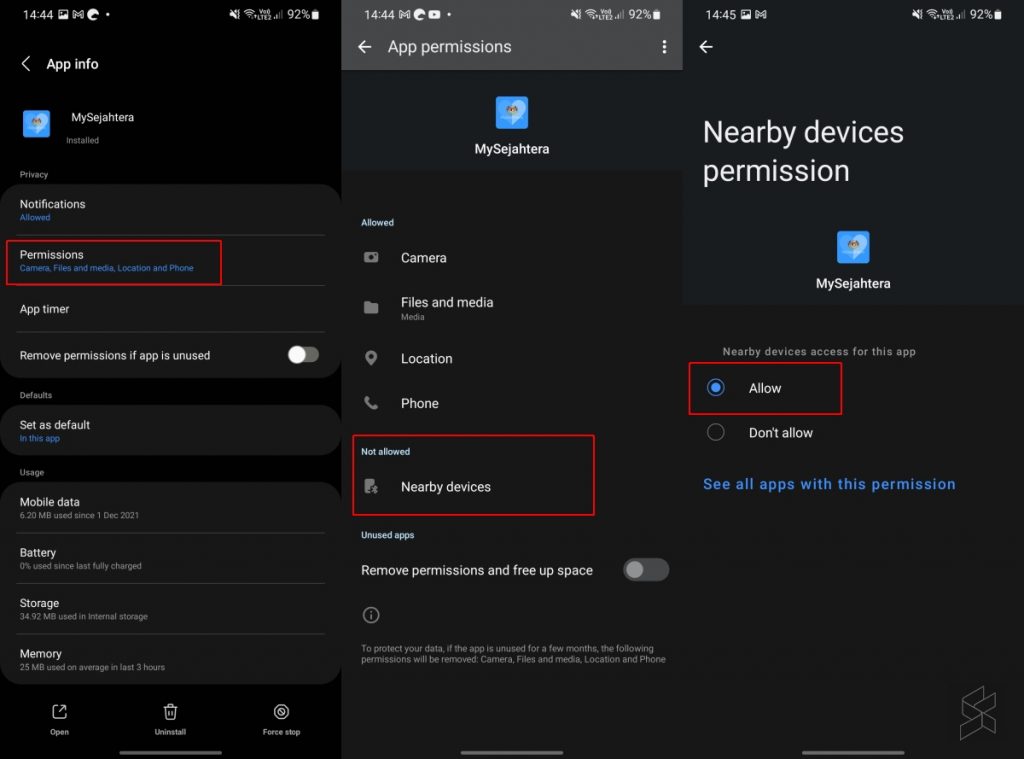
Task: Open Nearby devices under Not allowed
Action: [473, 487]
